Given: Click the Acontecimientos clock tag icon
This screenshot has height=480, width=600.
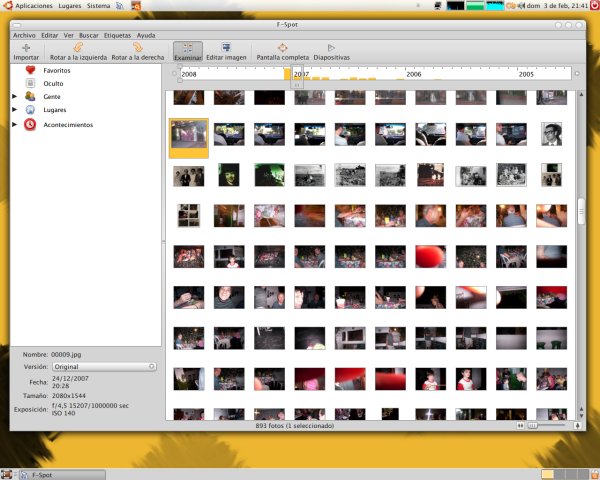Looking at the screenshot, I should tap(30, 124).
